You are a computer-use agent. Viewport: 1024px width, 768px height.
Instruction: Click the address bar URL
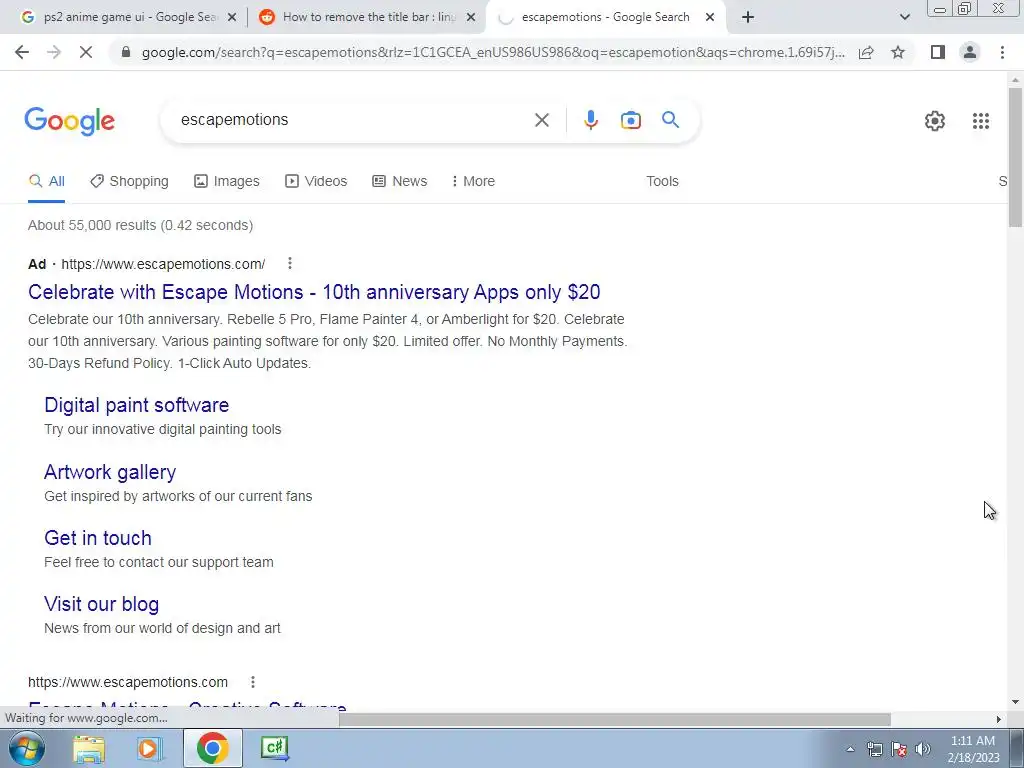point(493,52)
